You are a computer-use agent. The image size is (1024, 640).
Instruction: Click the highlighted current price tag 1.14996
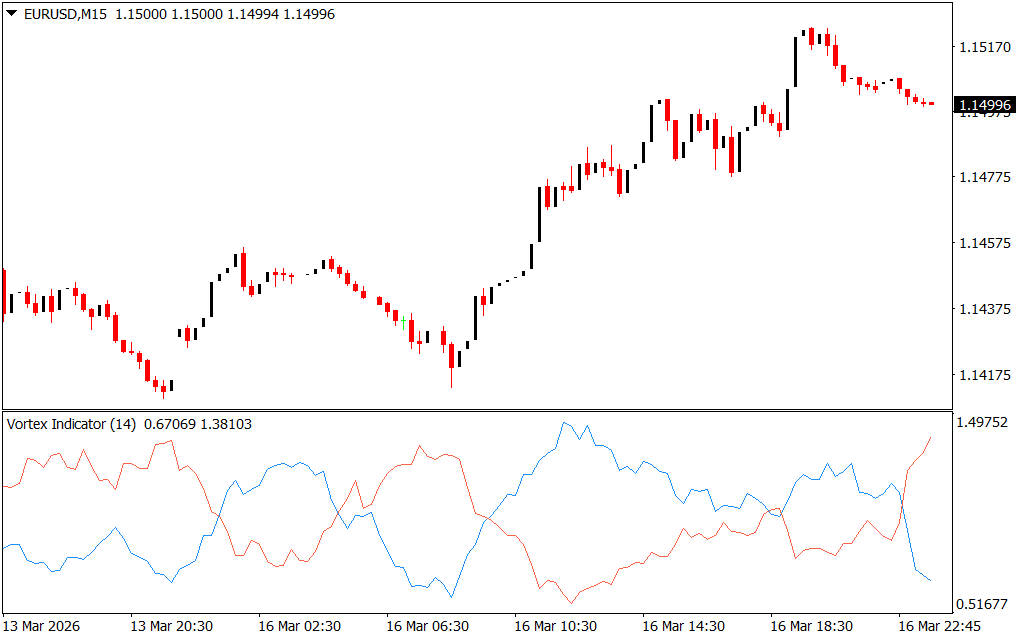(984, 105)
